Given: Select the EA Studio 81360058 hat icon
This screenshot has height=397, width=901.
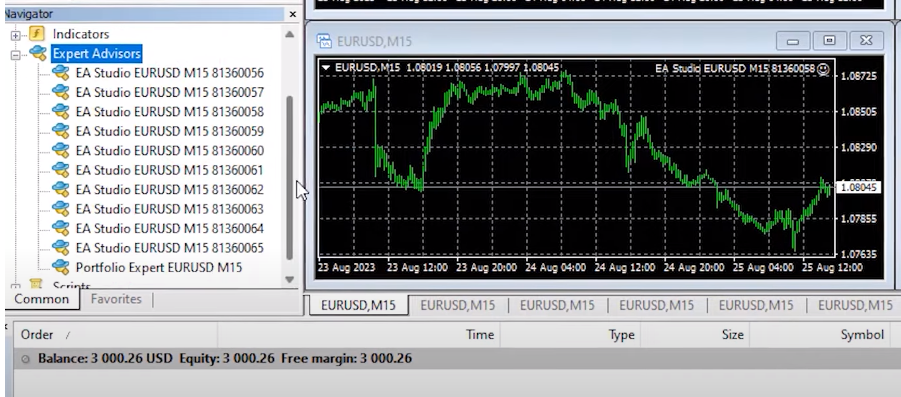Looking at the screenshot, I should point(60,111).
